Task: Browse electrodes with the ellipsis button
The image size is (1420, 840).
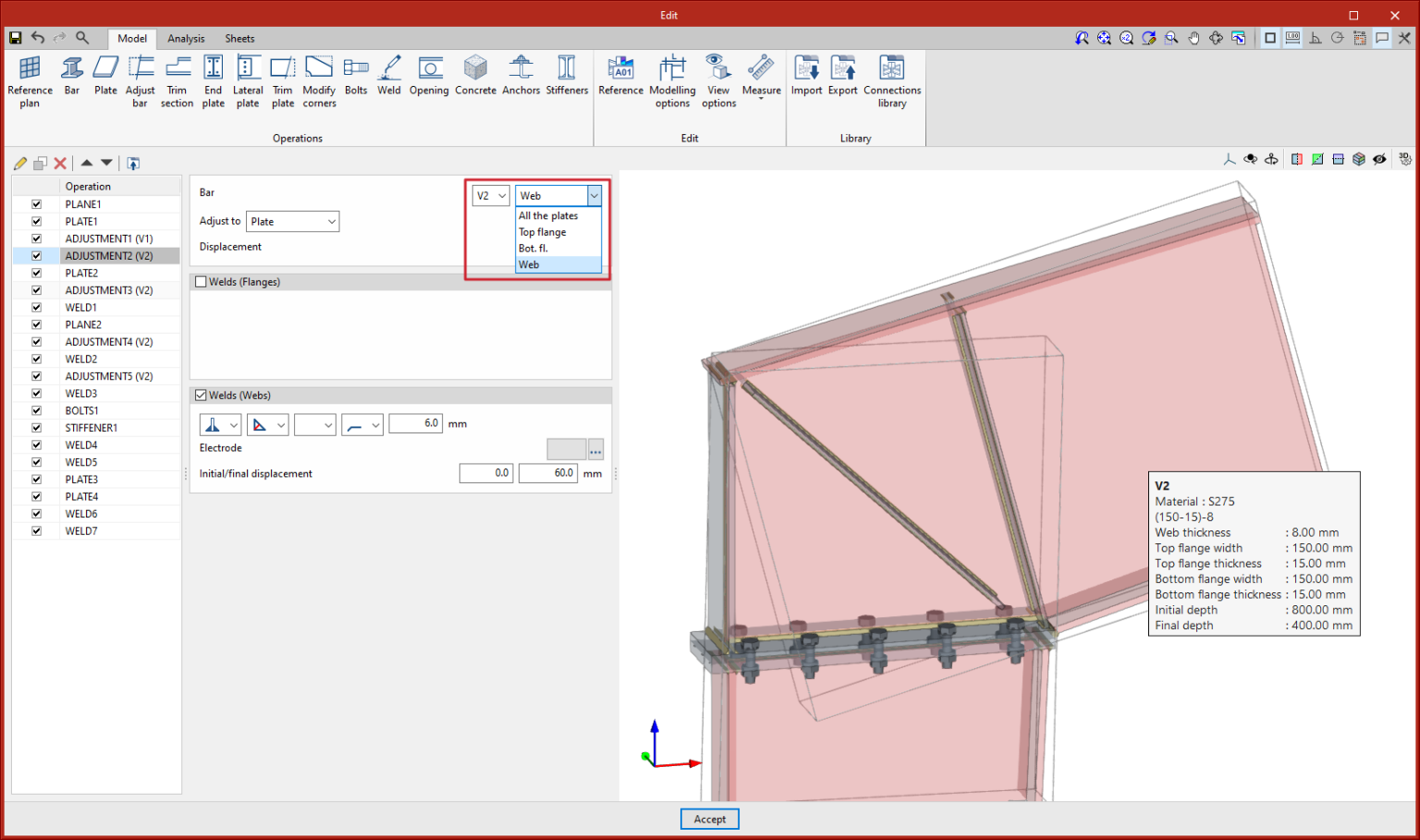Action: click(x=595, y=449)
